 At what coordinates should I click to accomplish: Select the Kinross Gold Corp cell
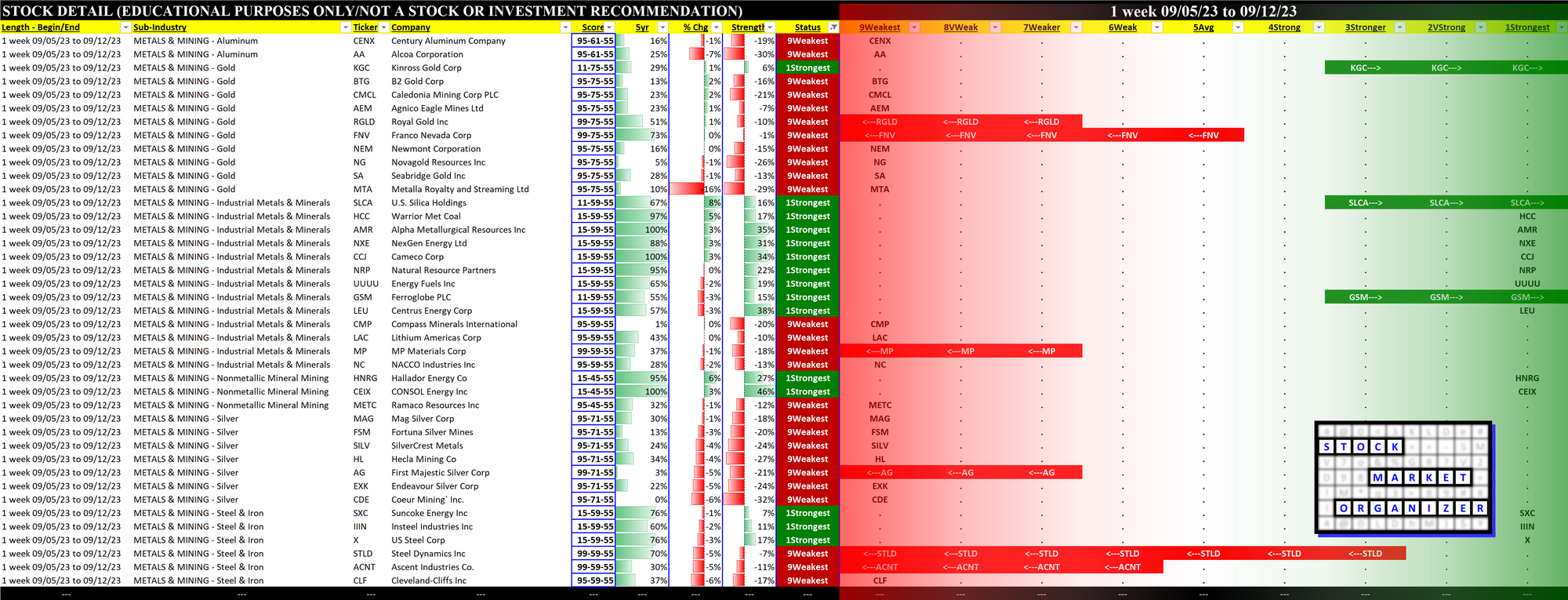click(x=481, y=67)
